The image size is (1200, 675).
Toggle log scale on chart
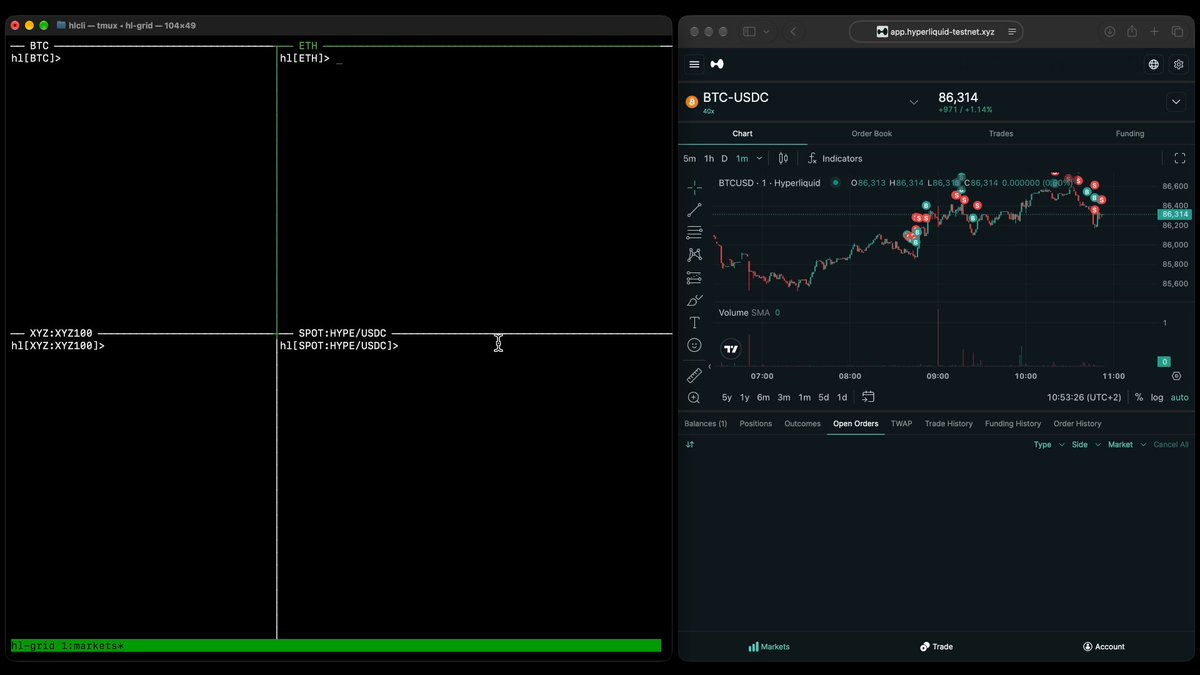tap(1157, 397)
